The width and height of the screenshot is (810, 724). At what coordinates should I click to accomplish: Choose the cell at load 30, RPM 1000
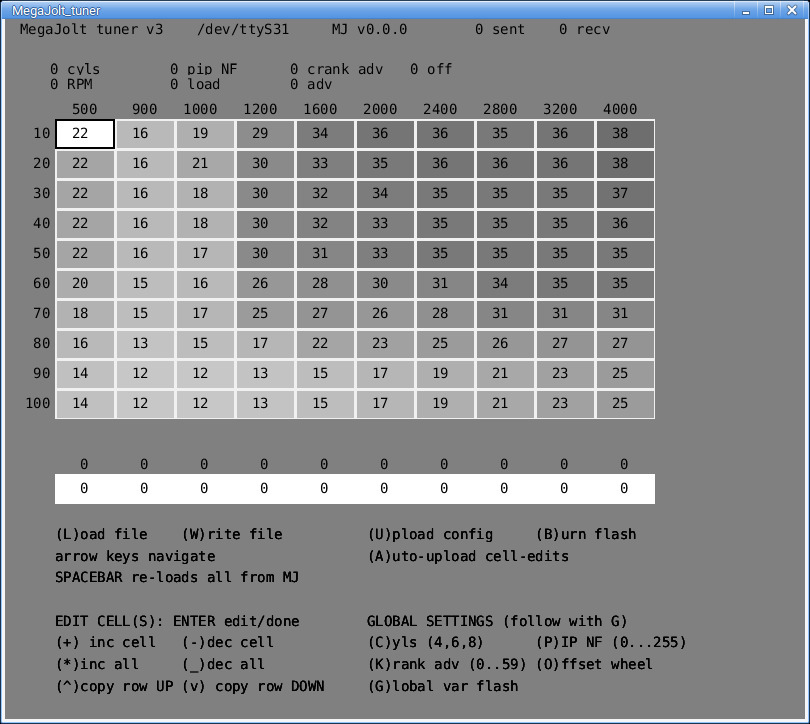[x=205, y=194]
